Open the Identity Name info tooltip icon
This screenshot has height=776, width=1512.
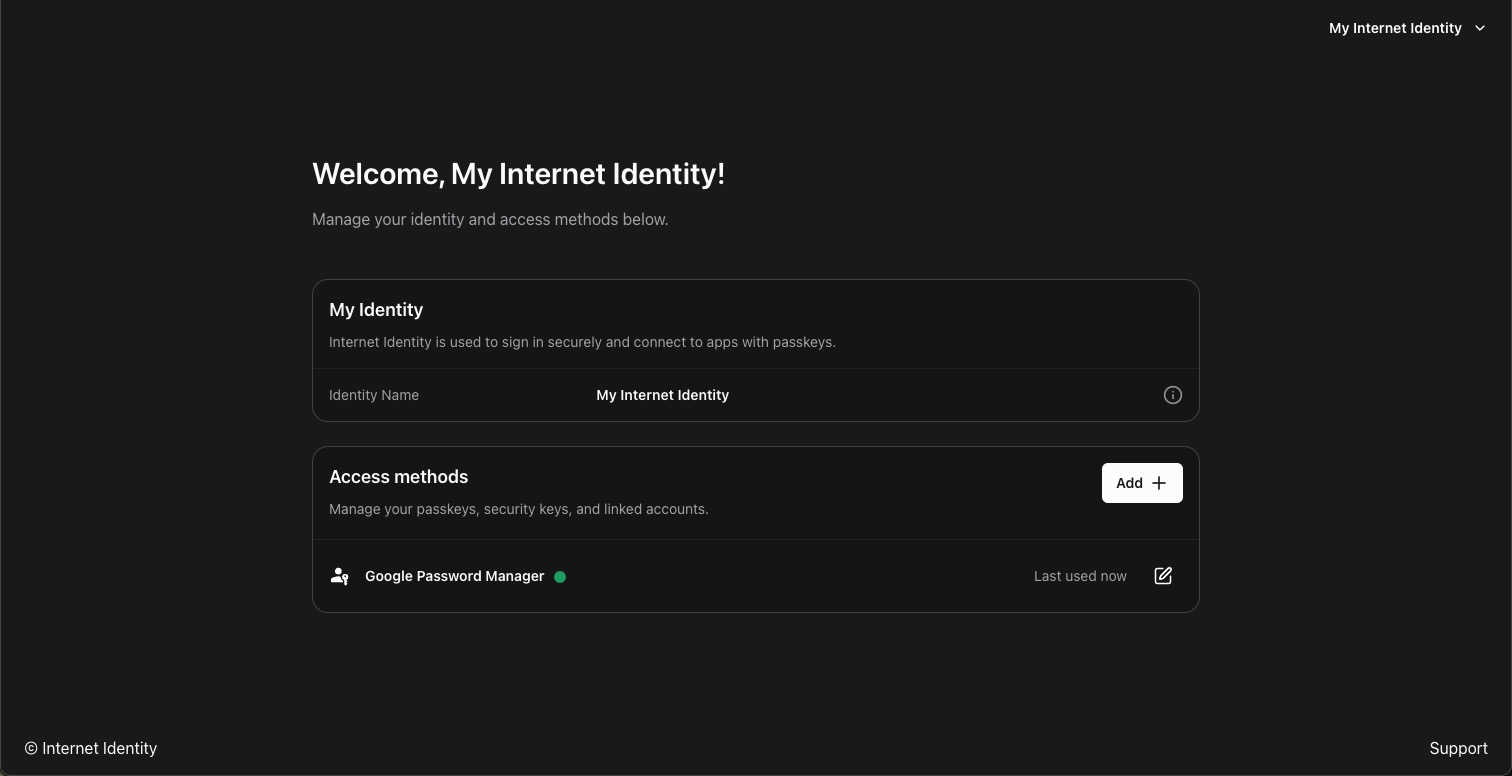pos(1172,395)
